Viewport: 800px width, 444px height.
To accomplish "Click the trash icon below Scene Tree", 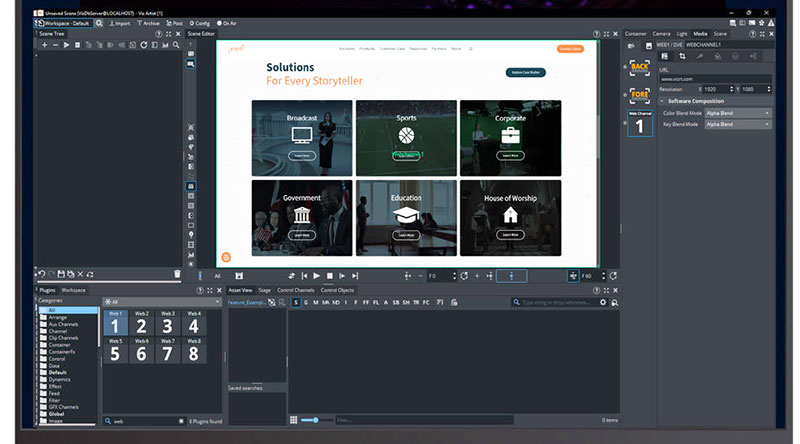I will point(177,273).
